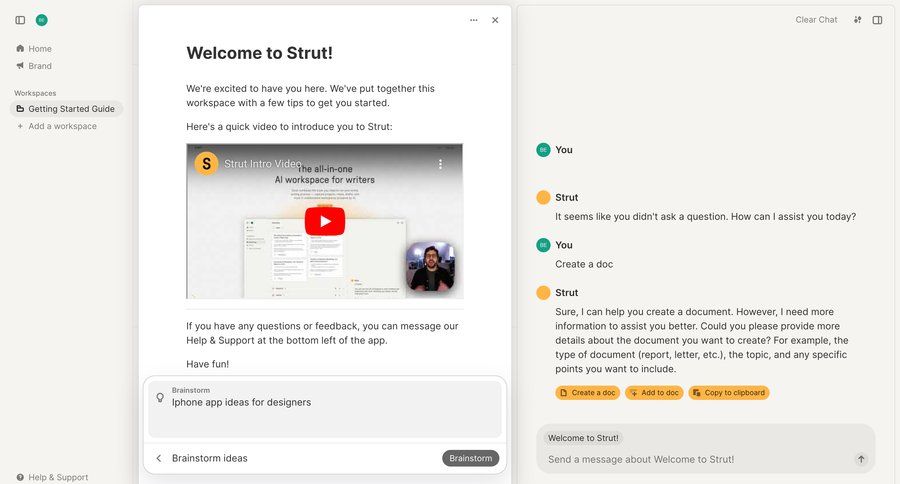Open the YouTube video options dots
The height and width of the screenshot is (484, 900).
[x=440, y=164]
